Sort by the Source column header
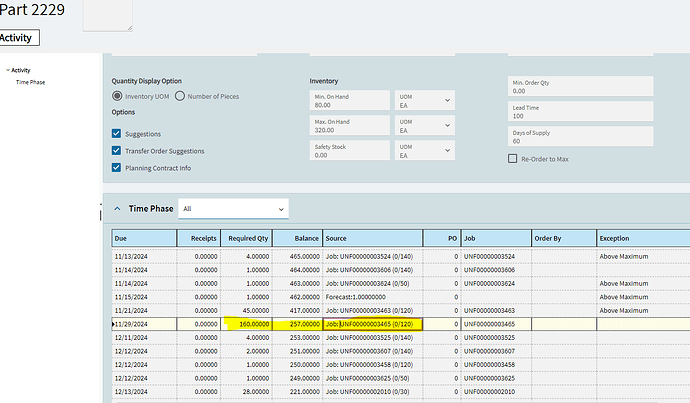Screen dimensions: 690x403 pos(373,238)
